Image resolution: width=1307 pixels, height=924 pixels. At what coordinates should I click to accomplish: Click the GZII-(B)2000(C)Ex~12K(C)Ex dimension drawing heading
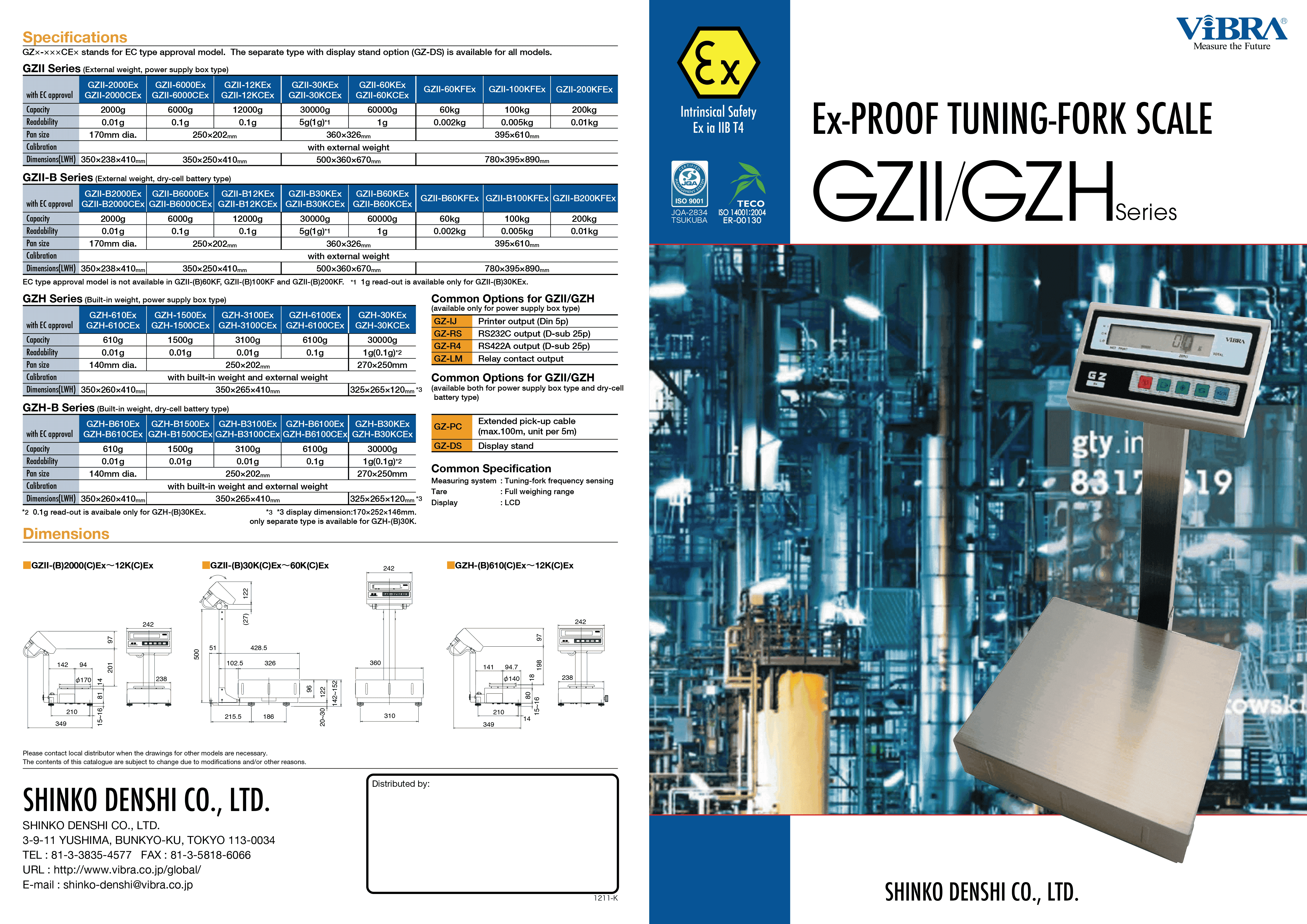[x=92, y=565]
